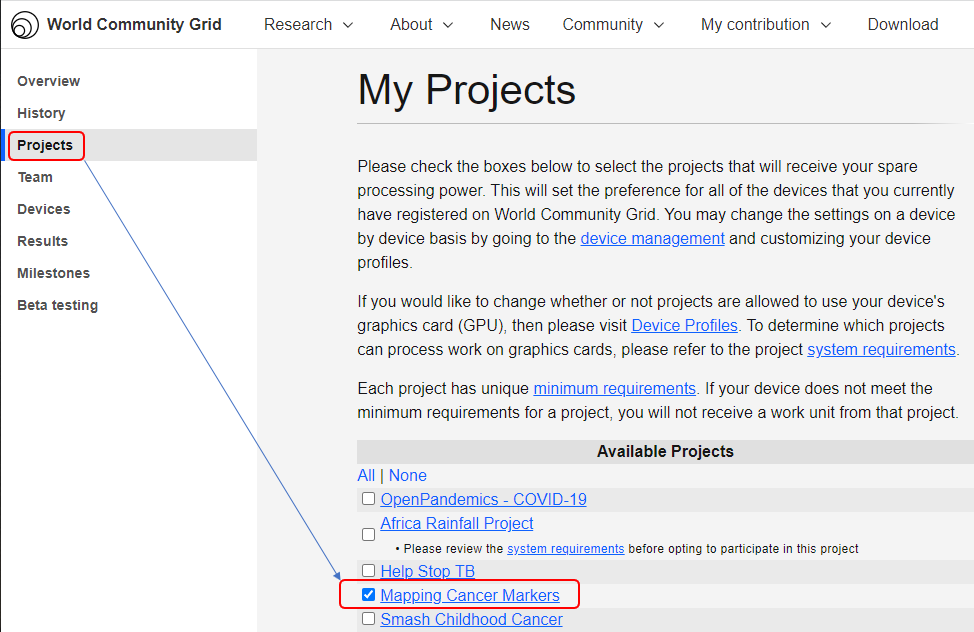Open the My contribution menu
Viewport: 974px width, 632px height.
pos(765,25)
